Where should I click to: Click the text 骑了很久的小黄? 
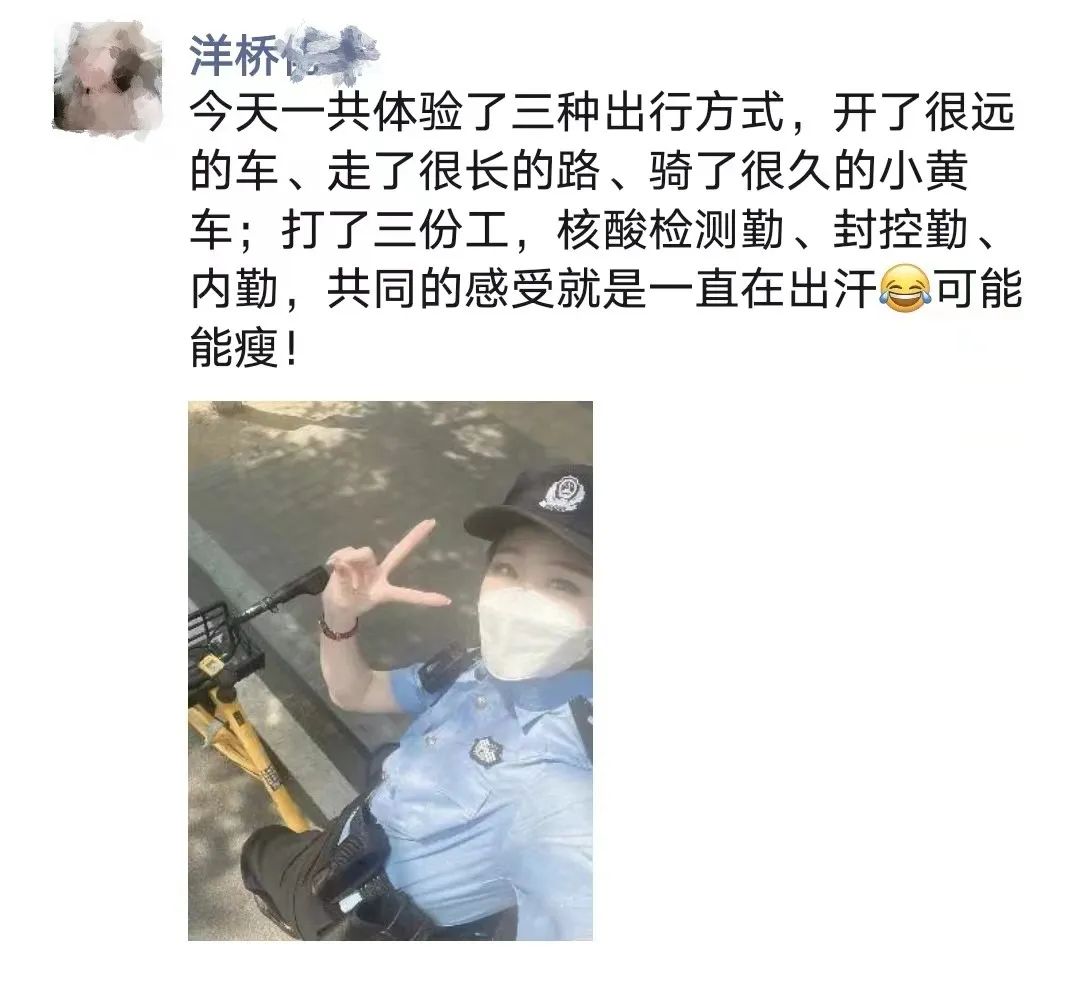809,171
